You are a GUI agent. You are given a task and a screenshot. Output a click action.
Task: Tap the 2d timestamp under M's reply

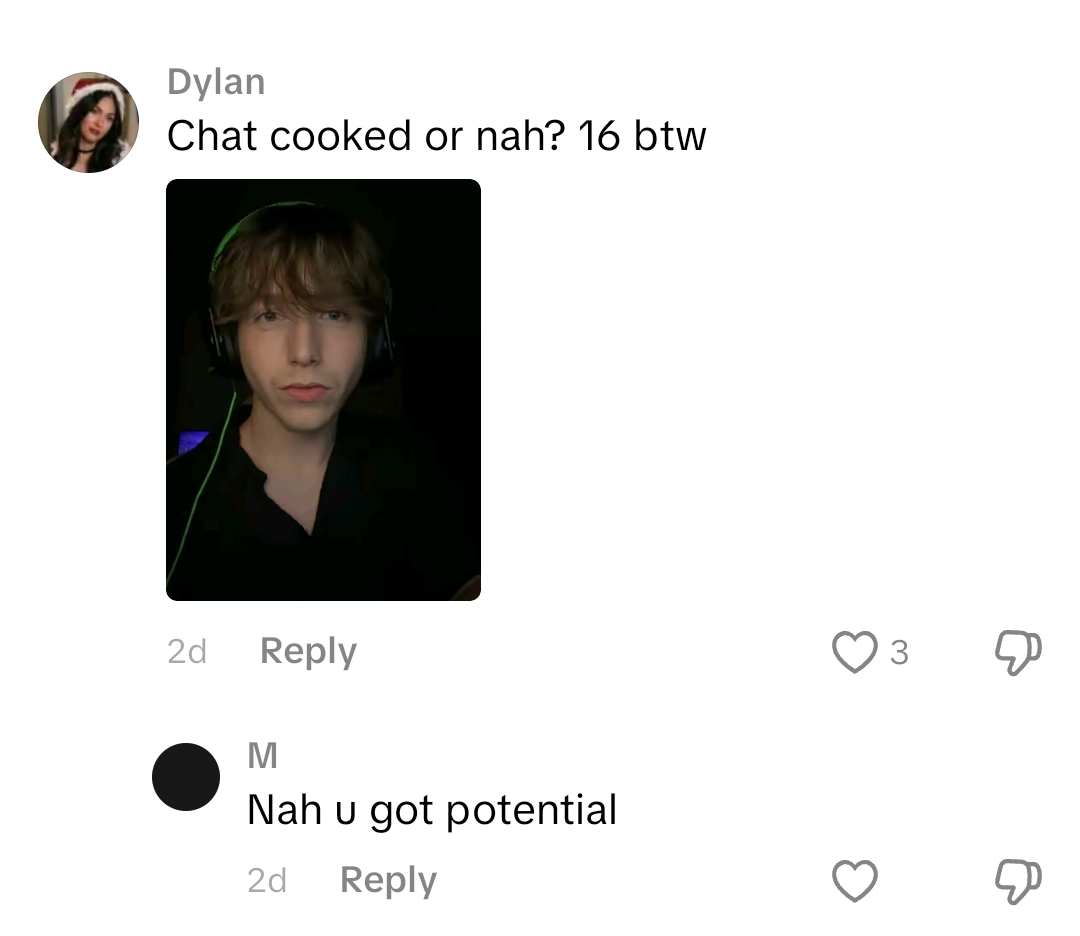point(267,880)
